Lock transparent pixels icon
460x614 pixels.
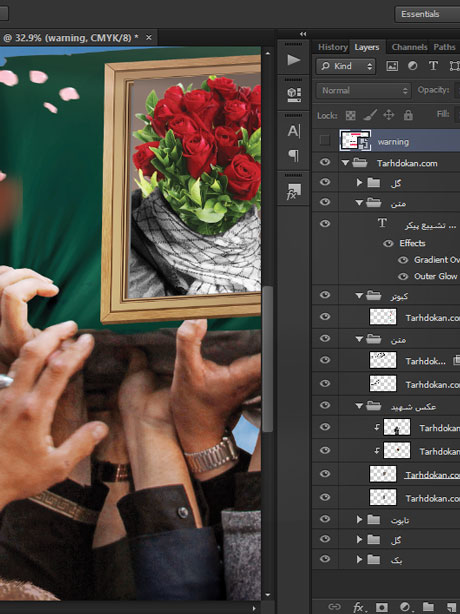point(350,115)
